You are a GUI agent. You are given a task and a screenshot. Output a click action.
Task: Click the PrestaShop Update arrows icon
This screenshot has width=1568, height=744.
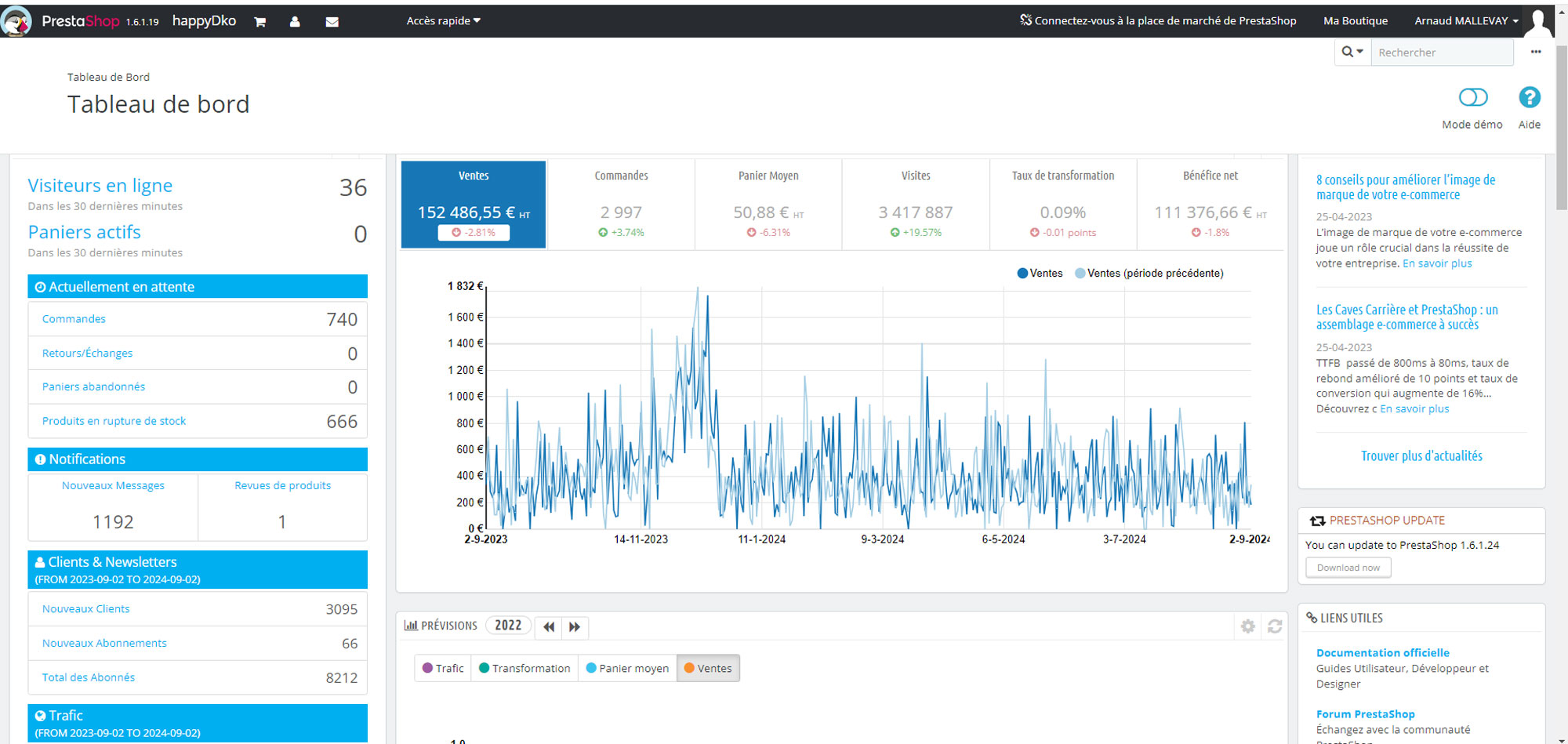(1317, 521)
